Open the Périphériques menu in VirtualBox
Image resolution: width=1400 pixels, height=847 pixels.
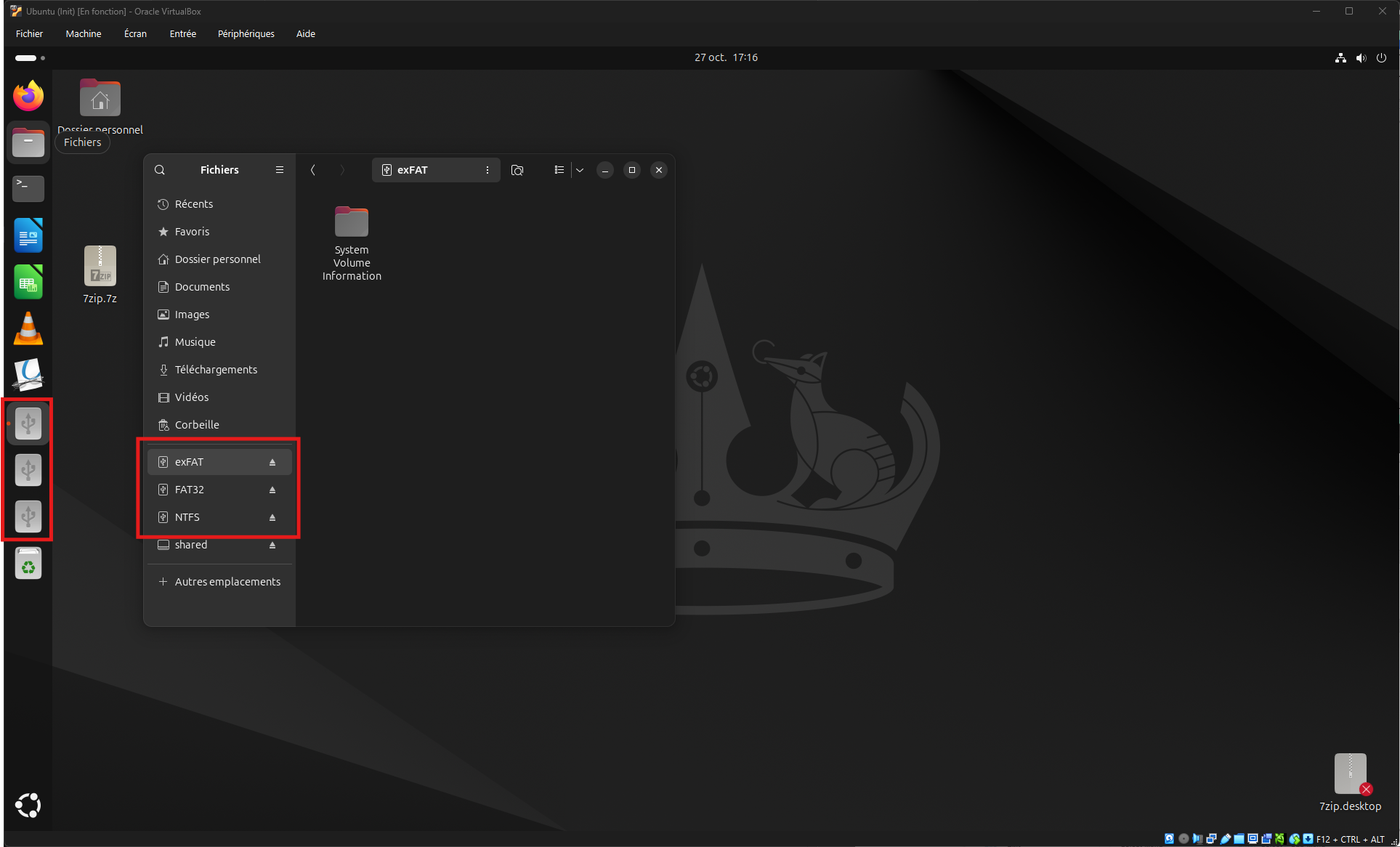(246, 33)
